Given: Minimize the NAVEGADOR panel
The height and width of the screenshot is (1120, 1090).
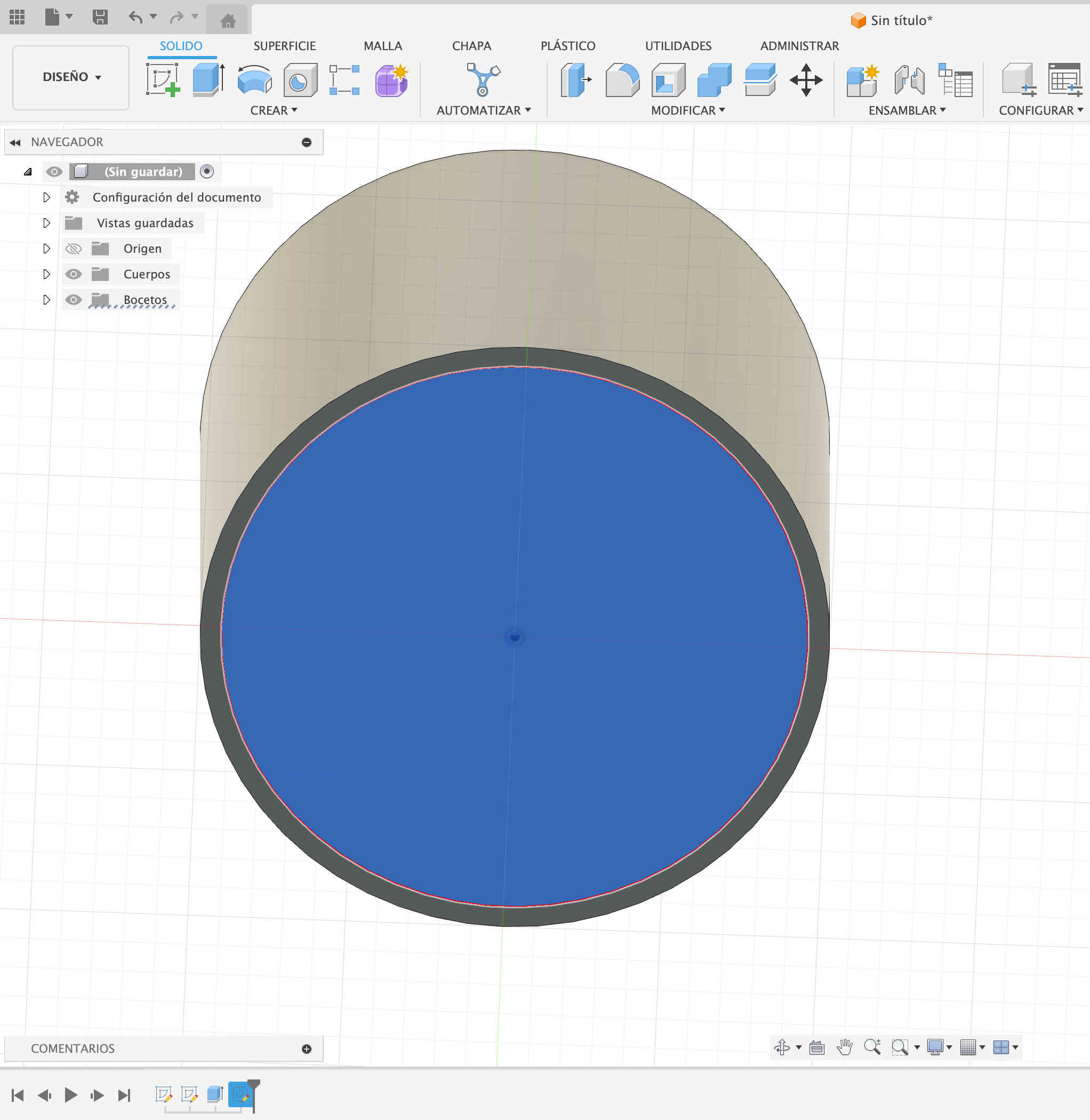Looking at the screenshot, I should [307, 142].
